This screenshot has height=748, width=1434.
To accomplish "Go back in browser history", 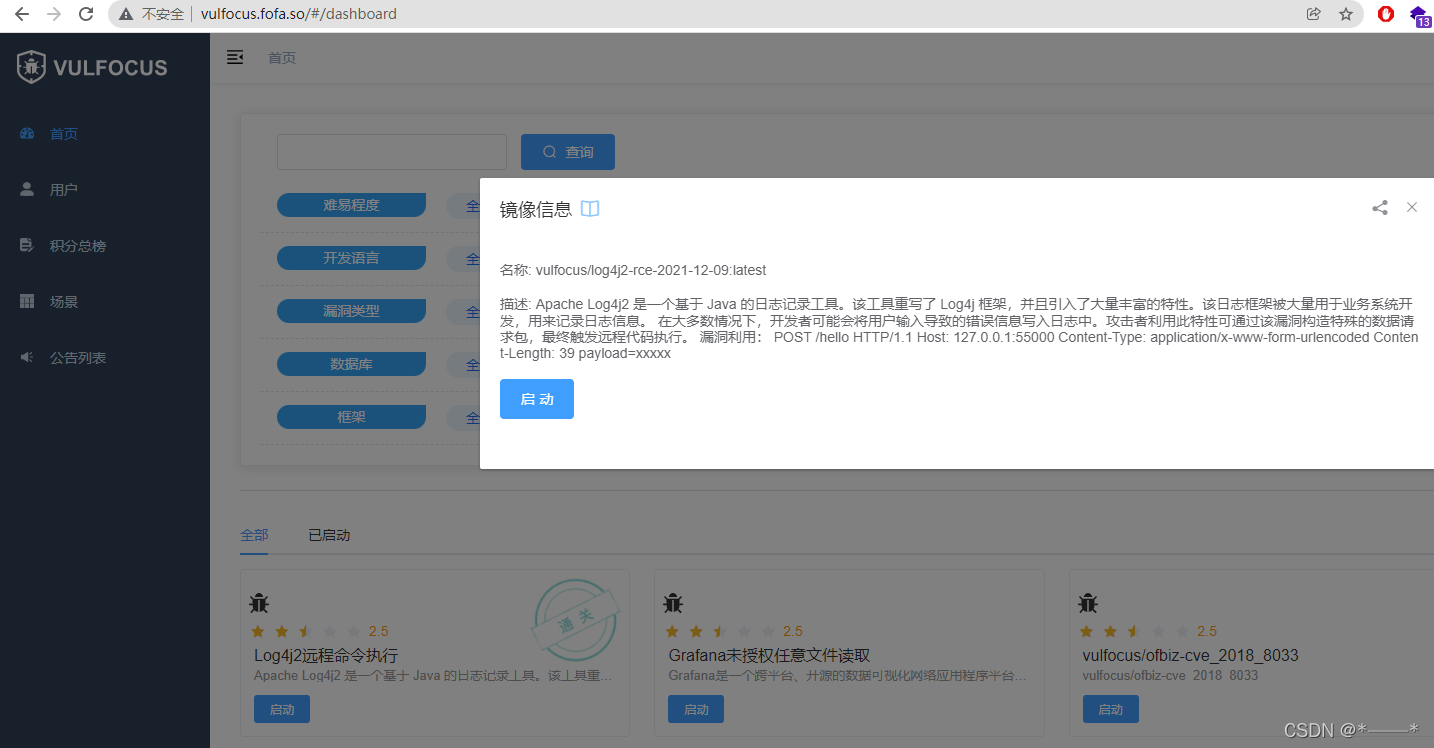I will point(22,14).
